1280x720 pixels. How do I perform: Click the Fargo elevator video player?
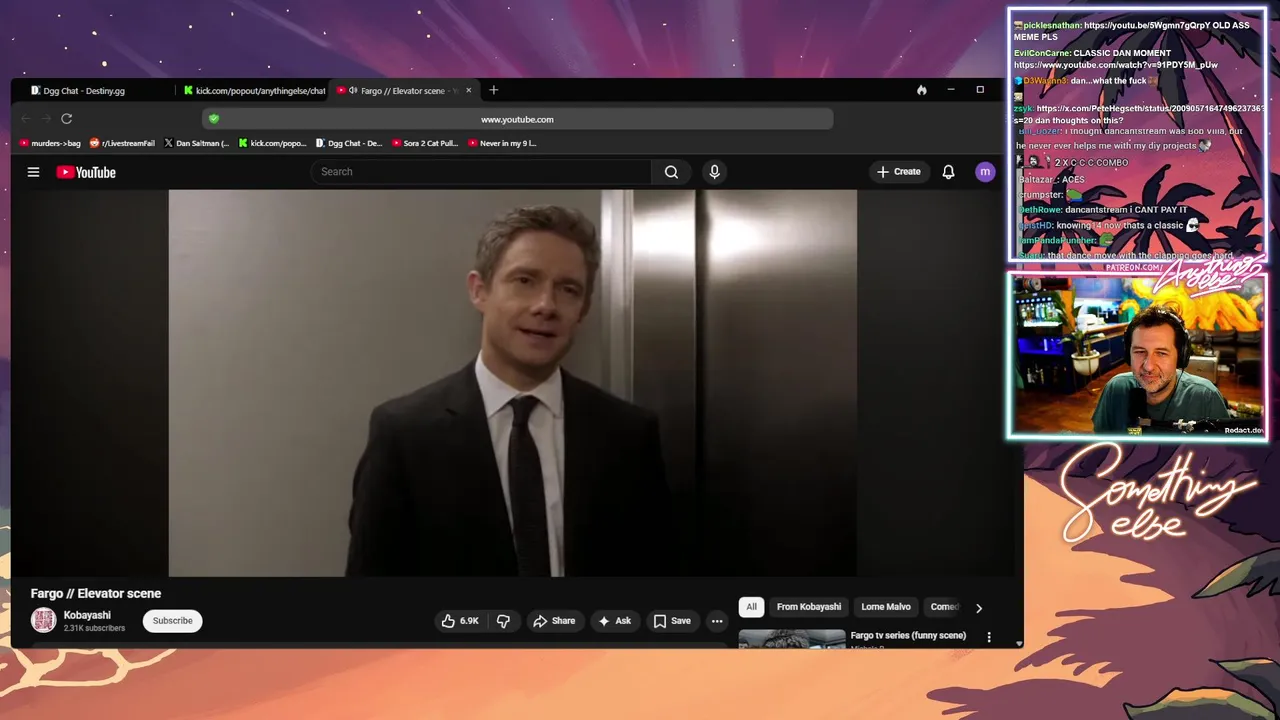(512, 383)
